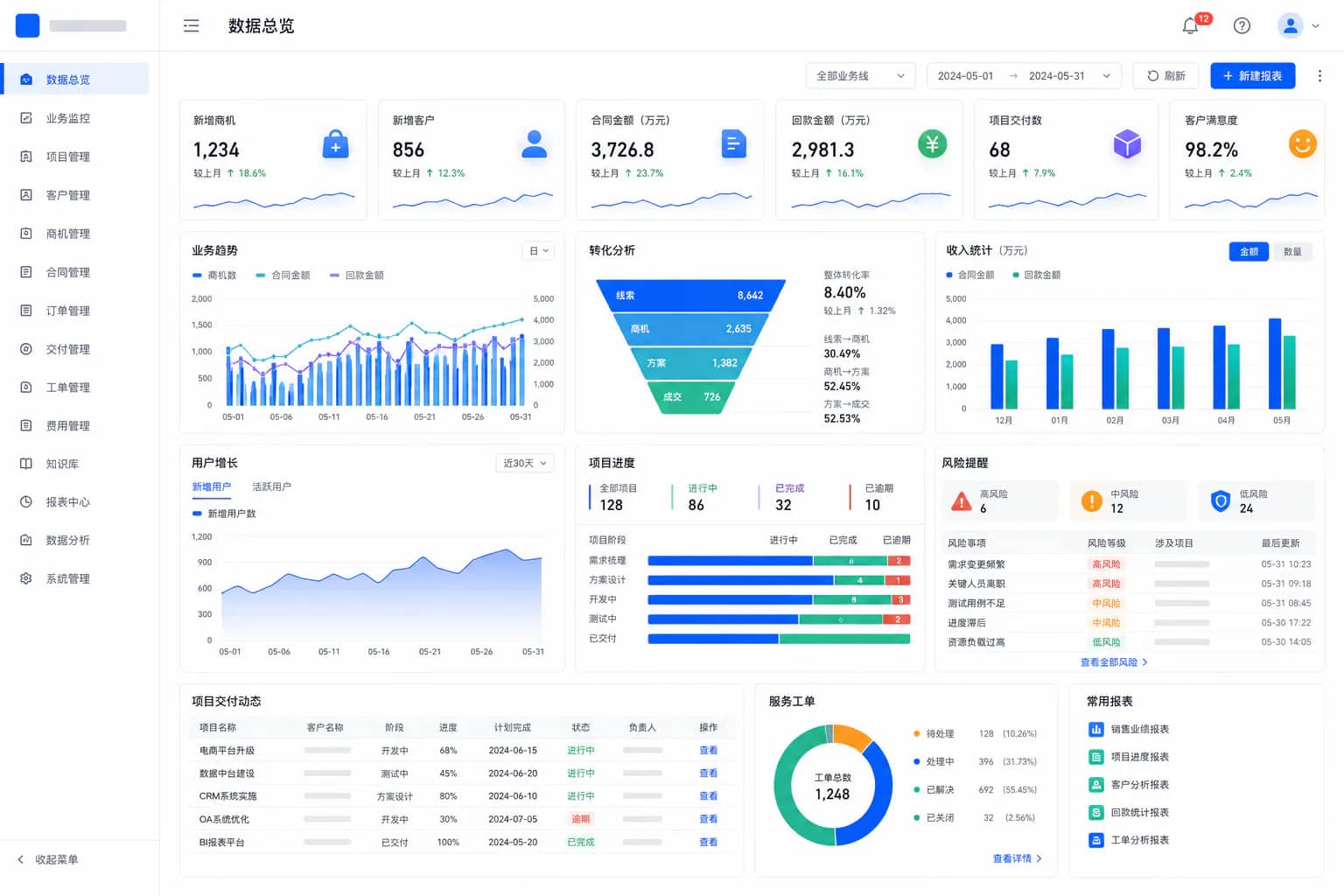1344x896 pixels.
Task: Click the 低风险 blue shield icon
Action: pos(1221,501)
